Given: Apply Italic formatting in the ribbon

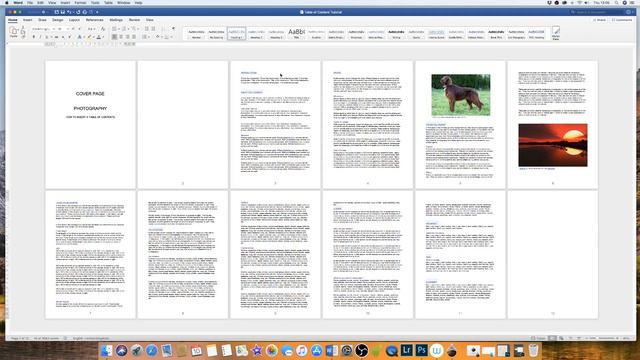Looking at the screenshot, I should [x=40, y=37].
